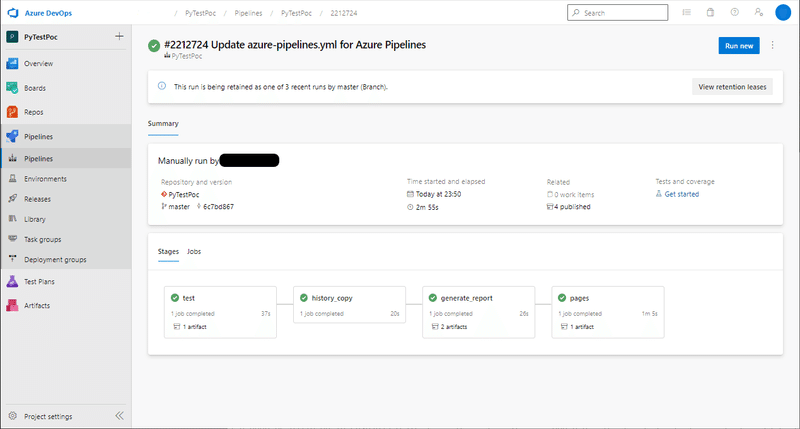The height and width of the screenshot is (429, 800).
Task: Click the info icon in retention banner
Action: point(162,86)
